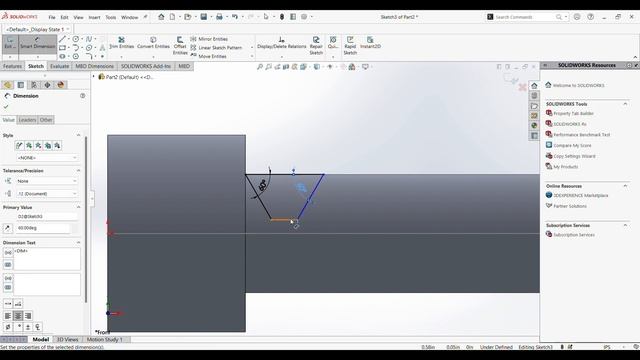Collapse the Dimension Text section

(x=78, y=242)
